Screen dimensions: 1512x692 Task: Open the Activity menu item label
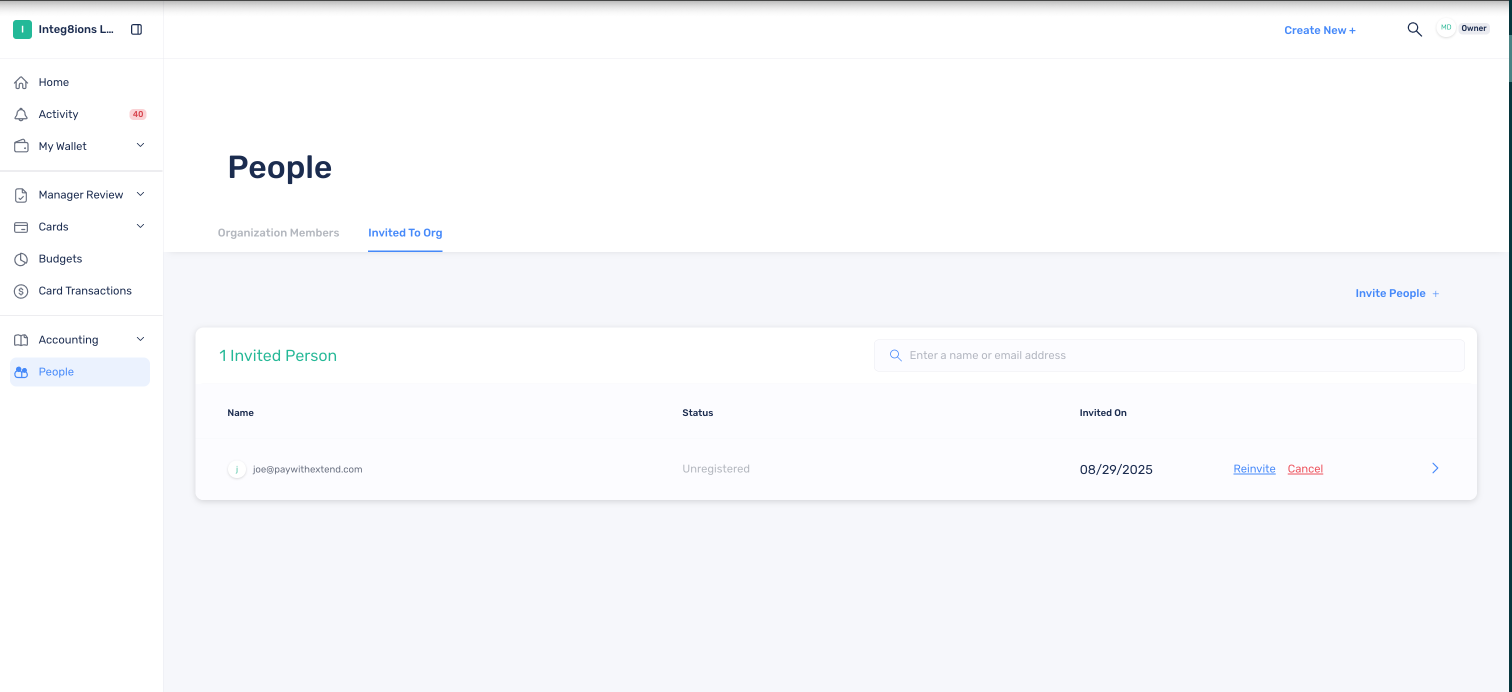click(58, 114)
